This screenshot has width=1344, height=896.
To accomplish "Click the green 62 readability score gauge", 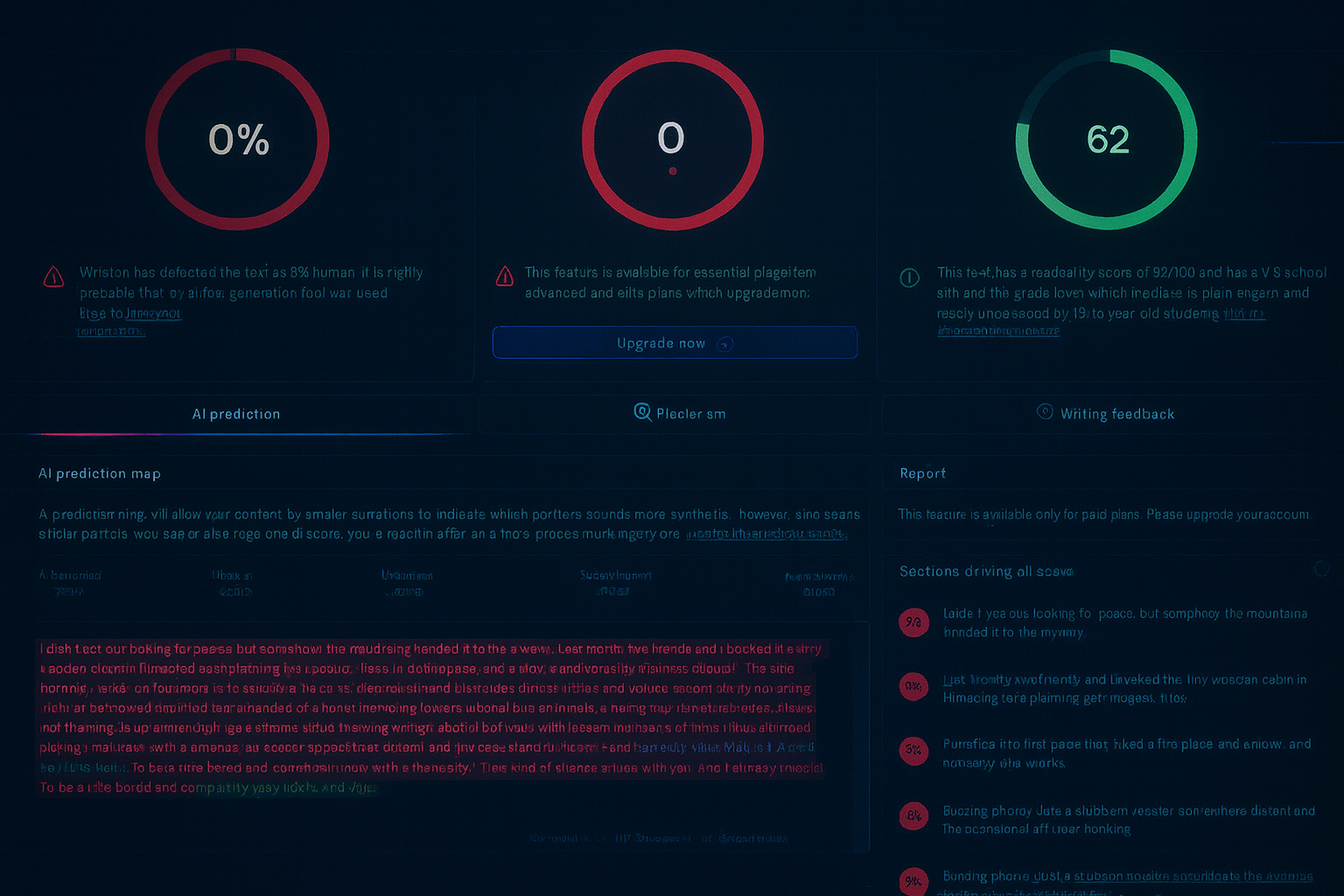I will 1107,140.
